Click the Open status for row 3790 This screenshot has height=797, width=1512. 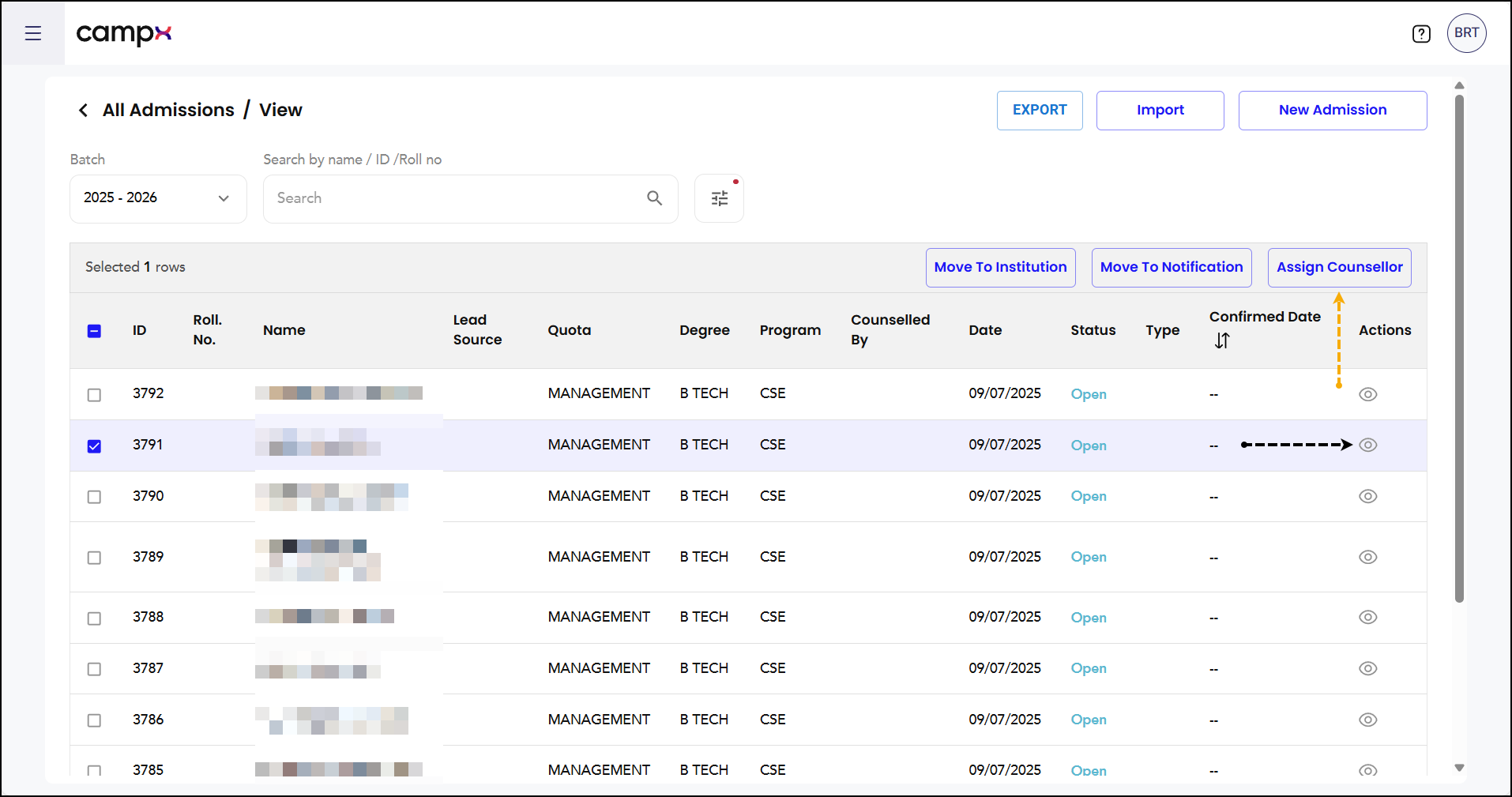coord(1089,496)
